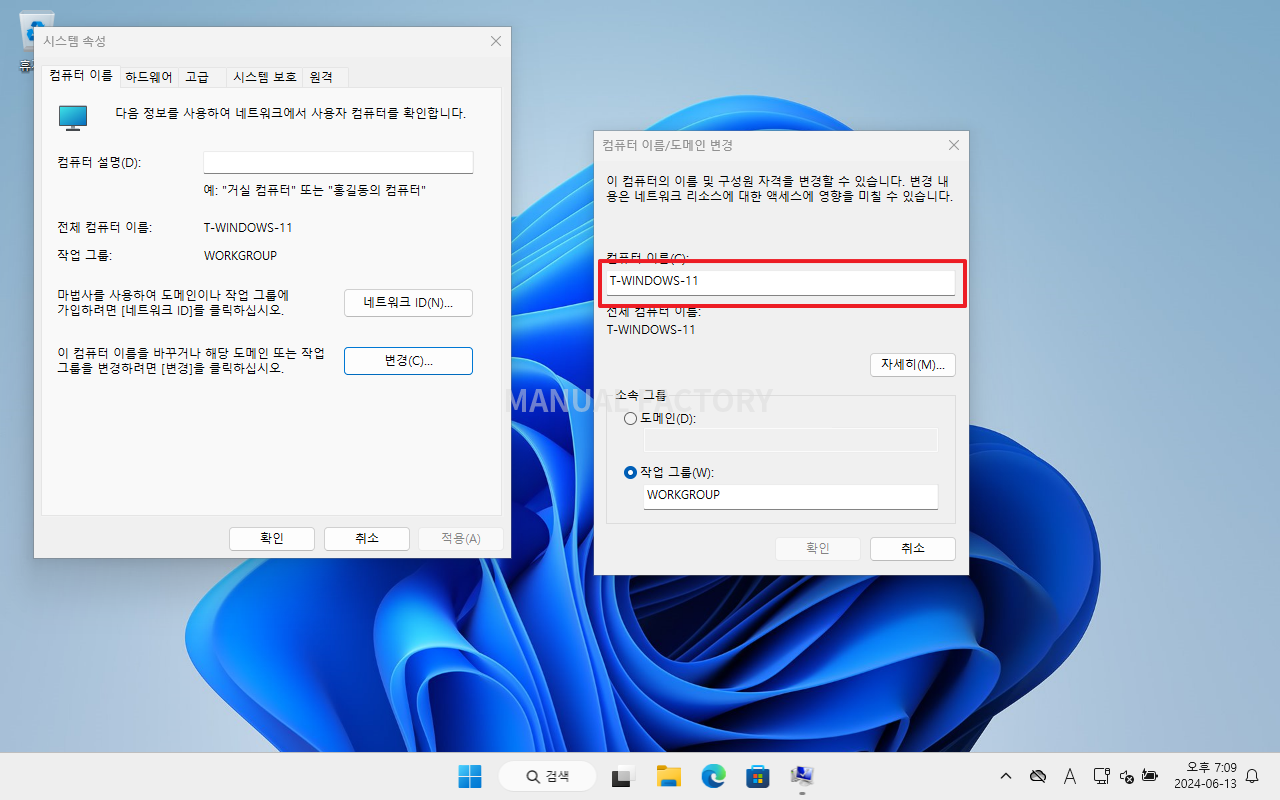Click the OneDrive cloud tray icon
Viewport: 1280px width, 800px height.
pos(1038,776)
